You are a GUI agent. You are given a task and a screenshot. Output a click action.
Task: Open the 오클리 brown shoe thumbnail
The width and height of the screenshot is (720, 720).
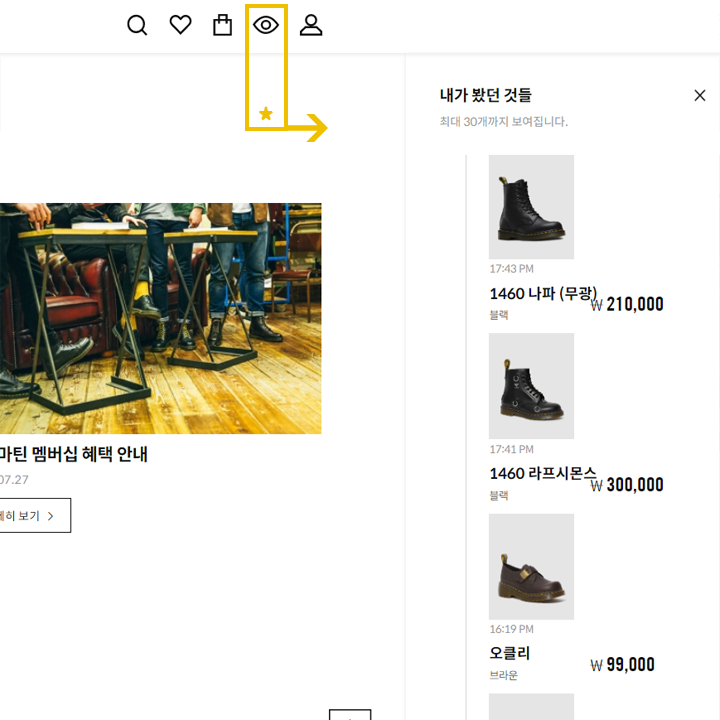[531, 567]
